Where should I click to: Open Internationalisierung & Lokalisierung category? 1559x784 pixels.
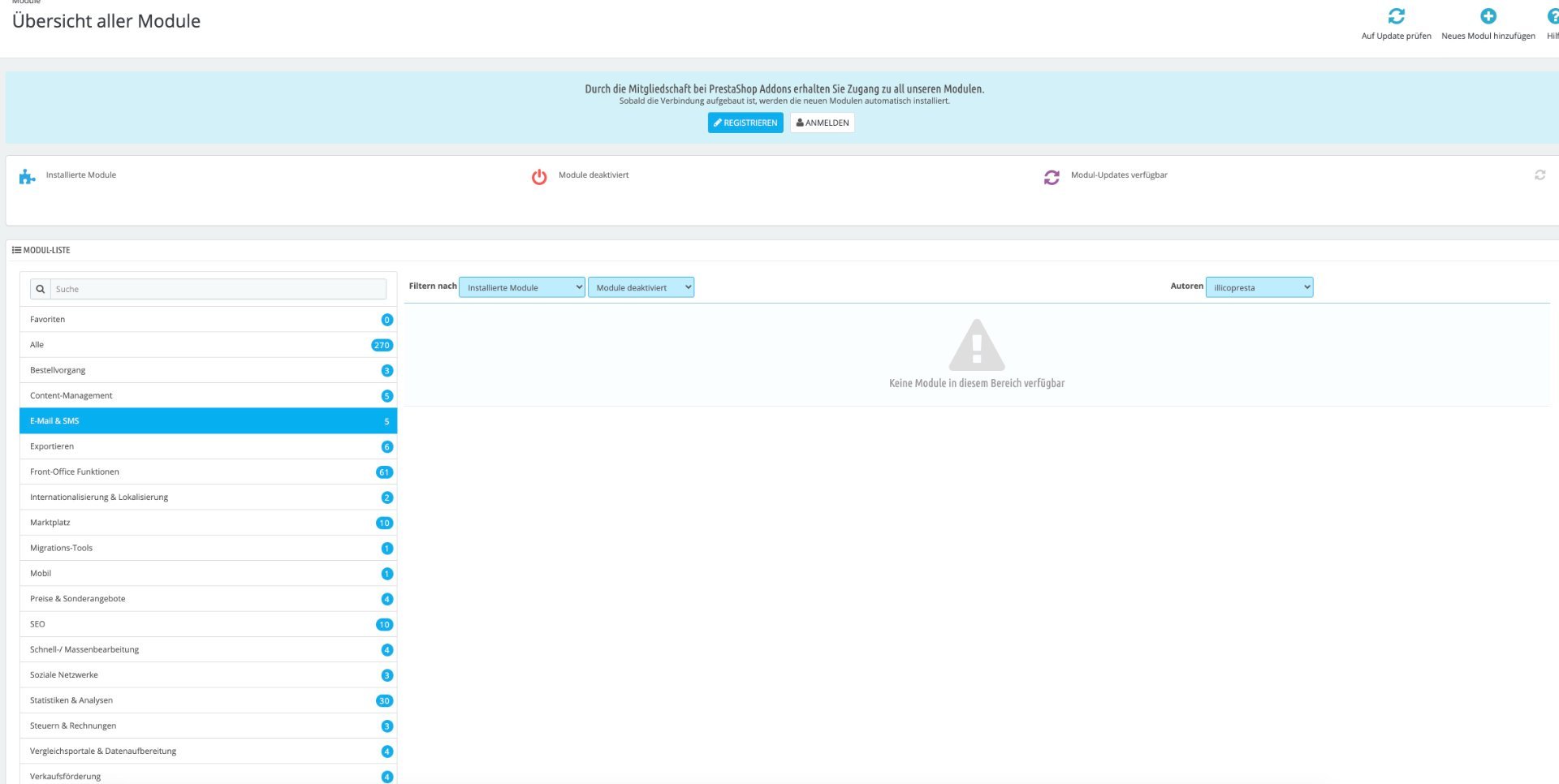pyautogui.click(x=209, y=497)
